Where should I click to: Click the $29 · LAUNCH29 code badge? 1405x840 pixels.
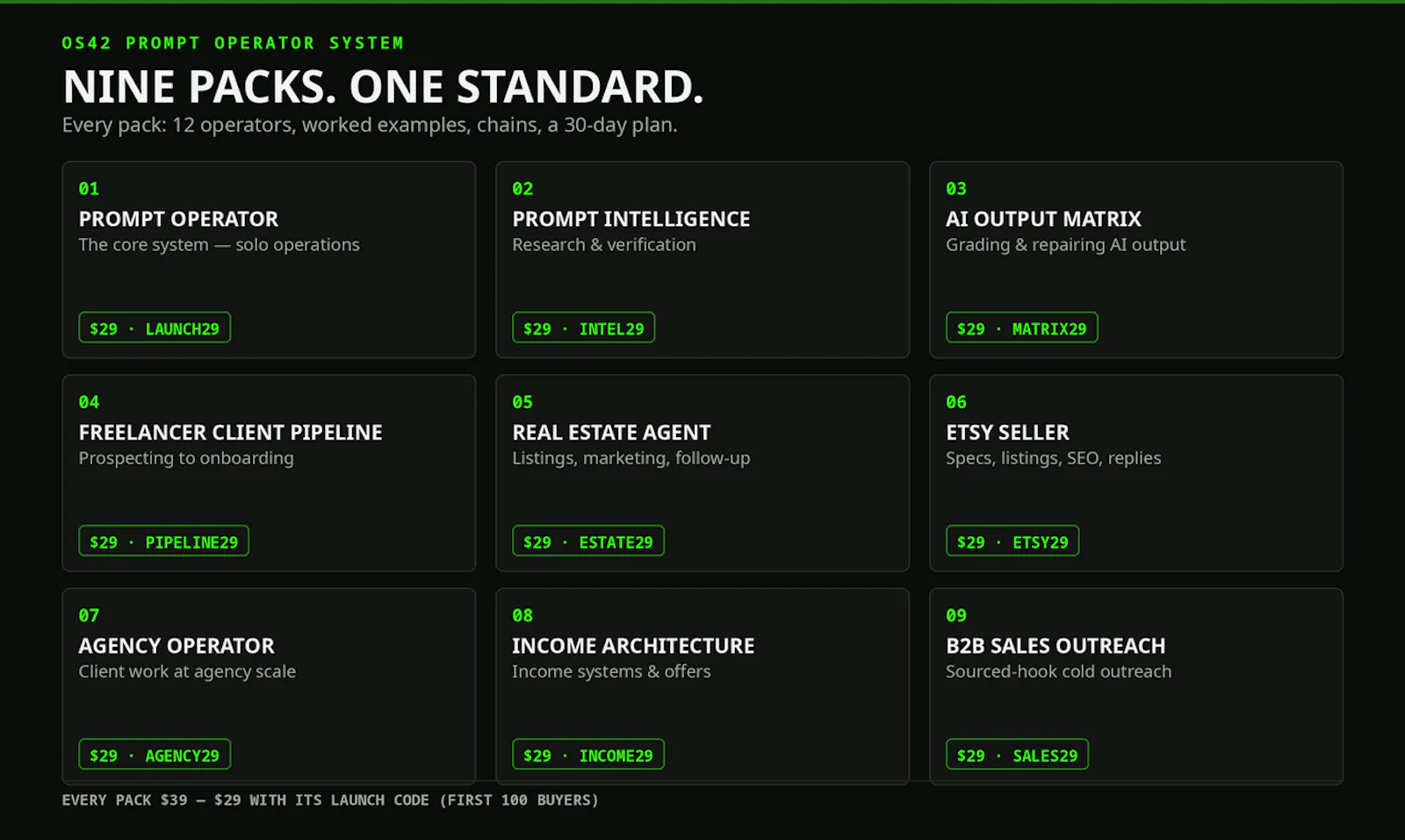[x=155, y=327]
